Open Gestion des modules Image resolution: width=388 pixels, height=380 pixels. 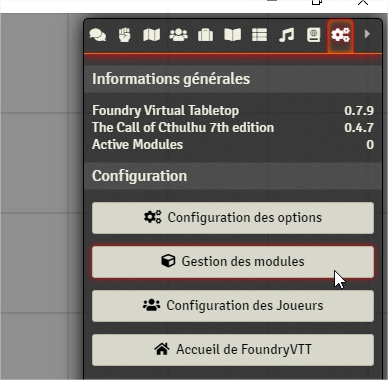[233, 262]
